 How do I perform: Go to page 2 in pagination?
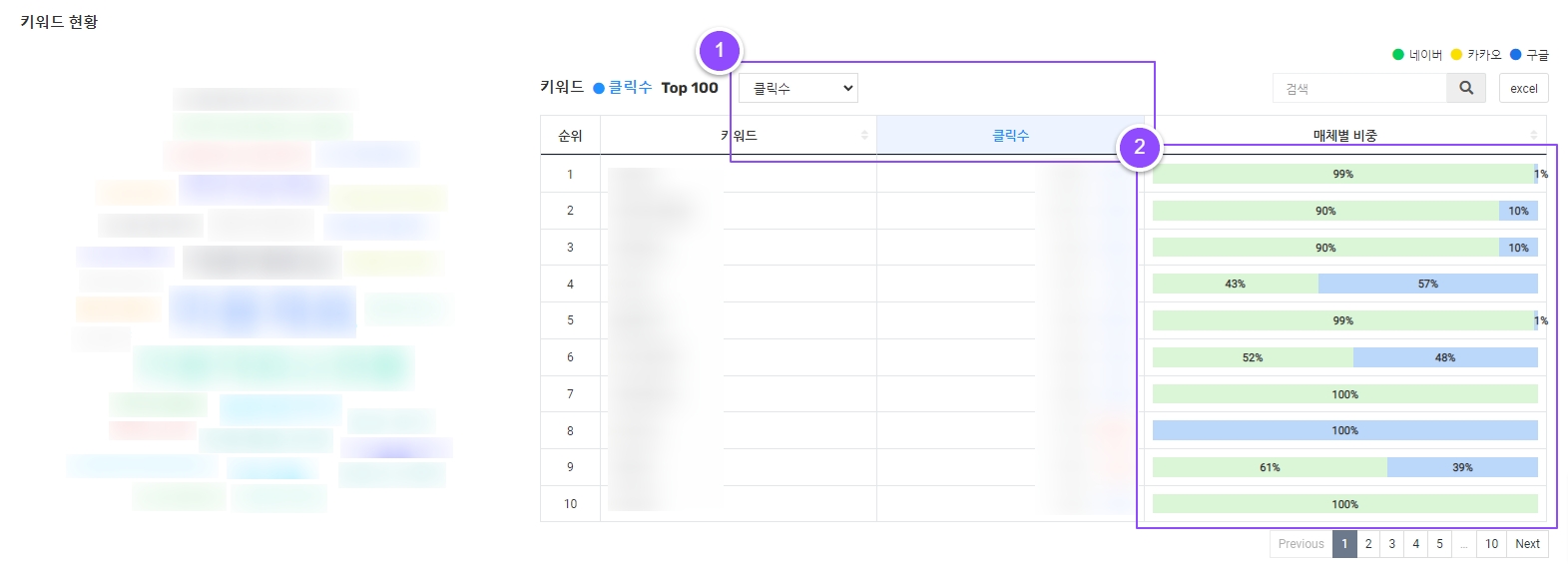point(1368,544)
